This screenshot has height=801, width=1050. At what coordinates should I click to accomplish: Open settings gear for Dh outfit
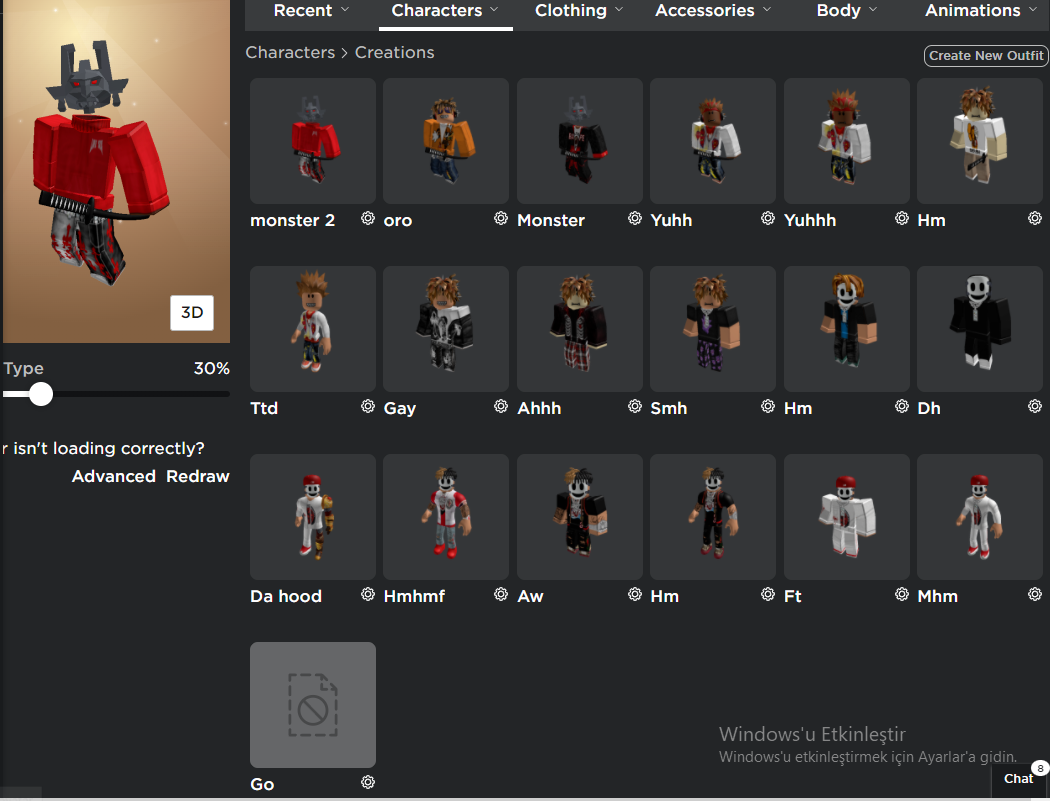click(1035, 407)
